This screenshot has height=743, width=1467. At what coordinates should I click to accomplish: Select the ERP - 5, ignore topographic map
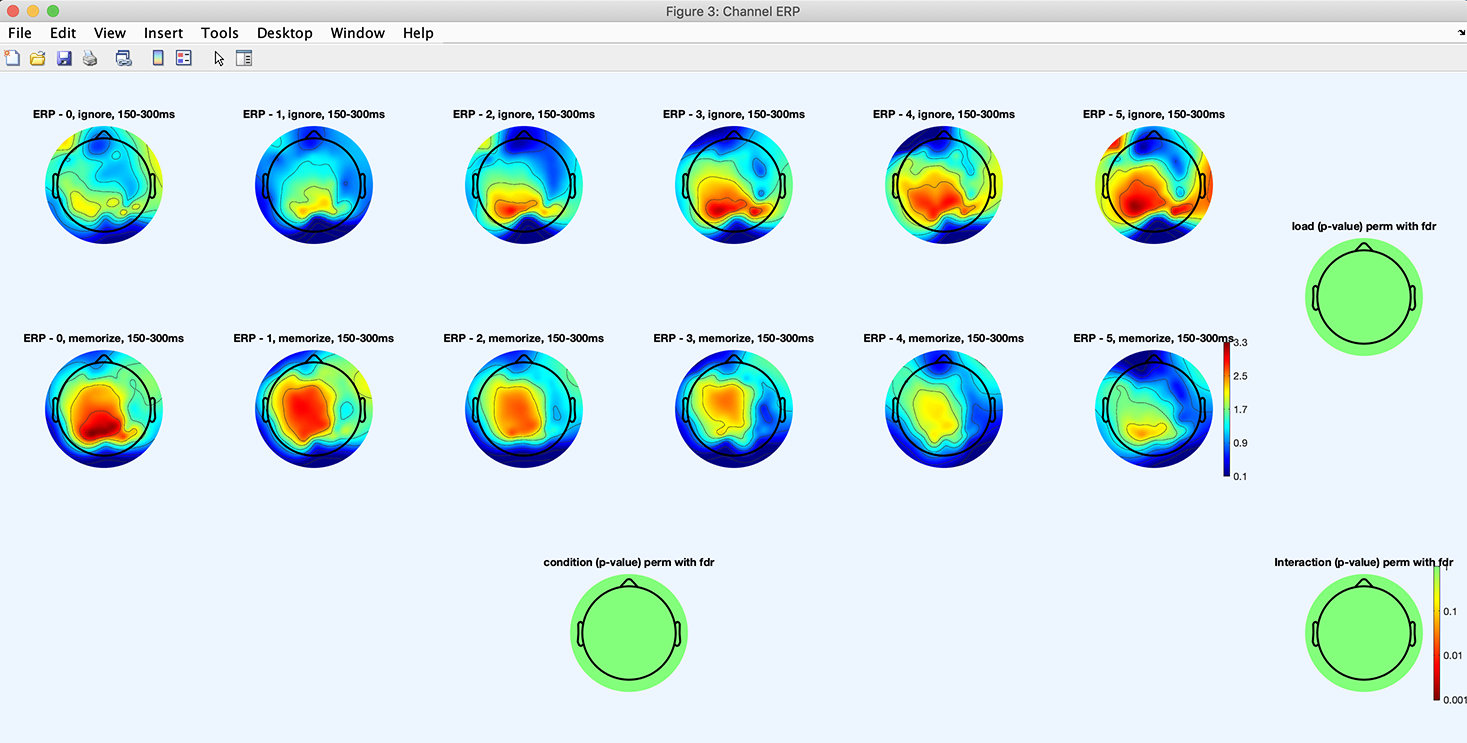pos(1153,186)
